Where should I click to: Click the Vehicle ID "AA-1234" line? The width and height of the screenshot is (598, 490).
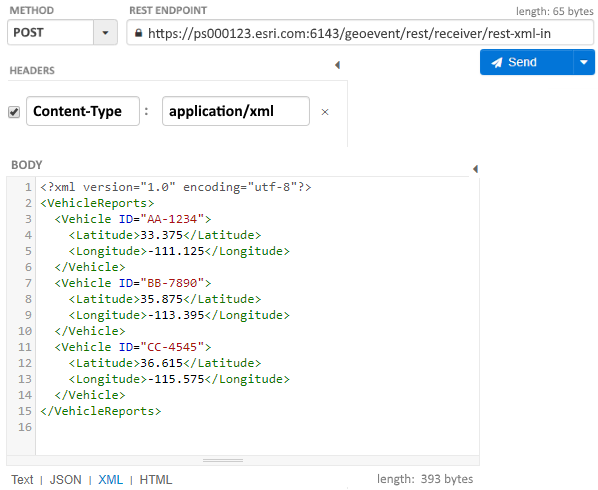pyautogui.click(x=133, y=219)
